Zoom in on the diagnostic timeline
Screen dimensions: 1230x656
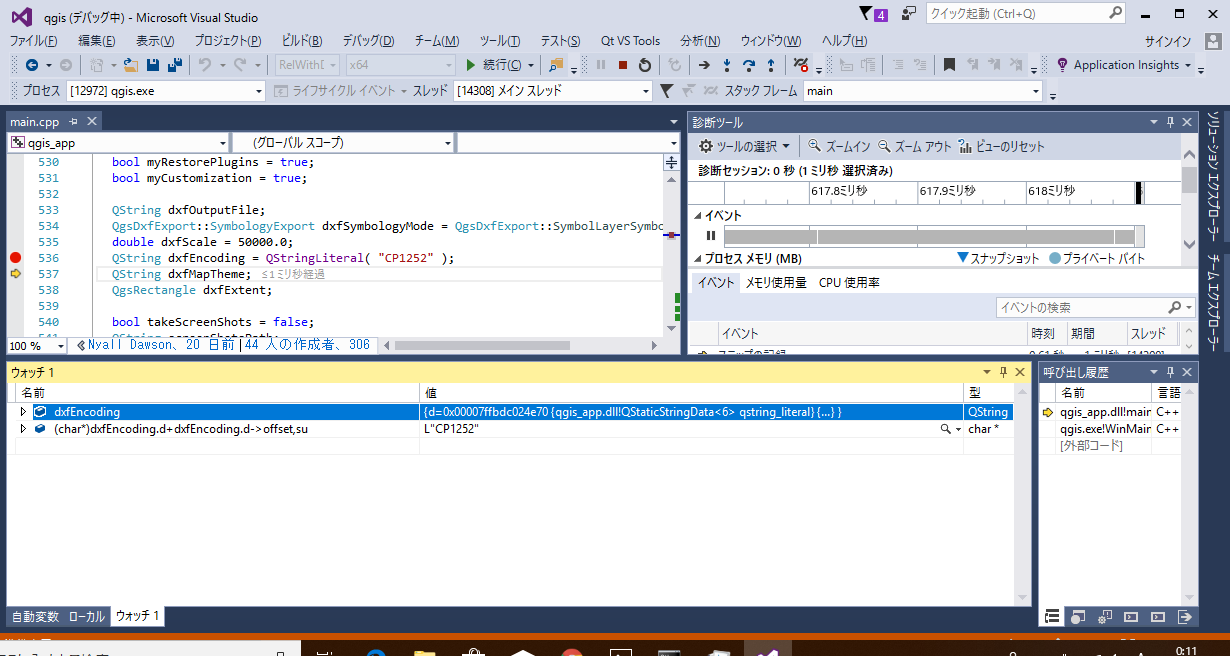839,146
